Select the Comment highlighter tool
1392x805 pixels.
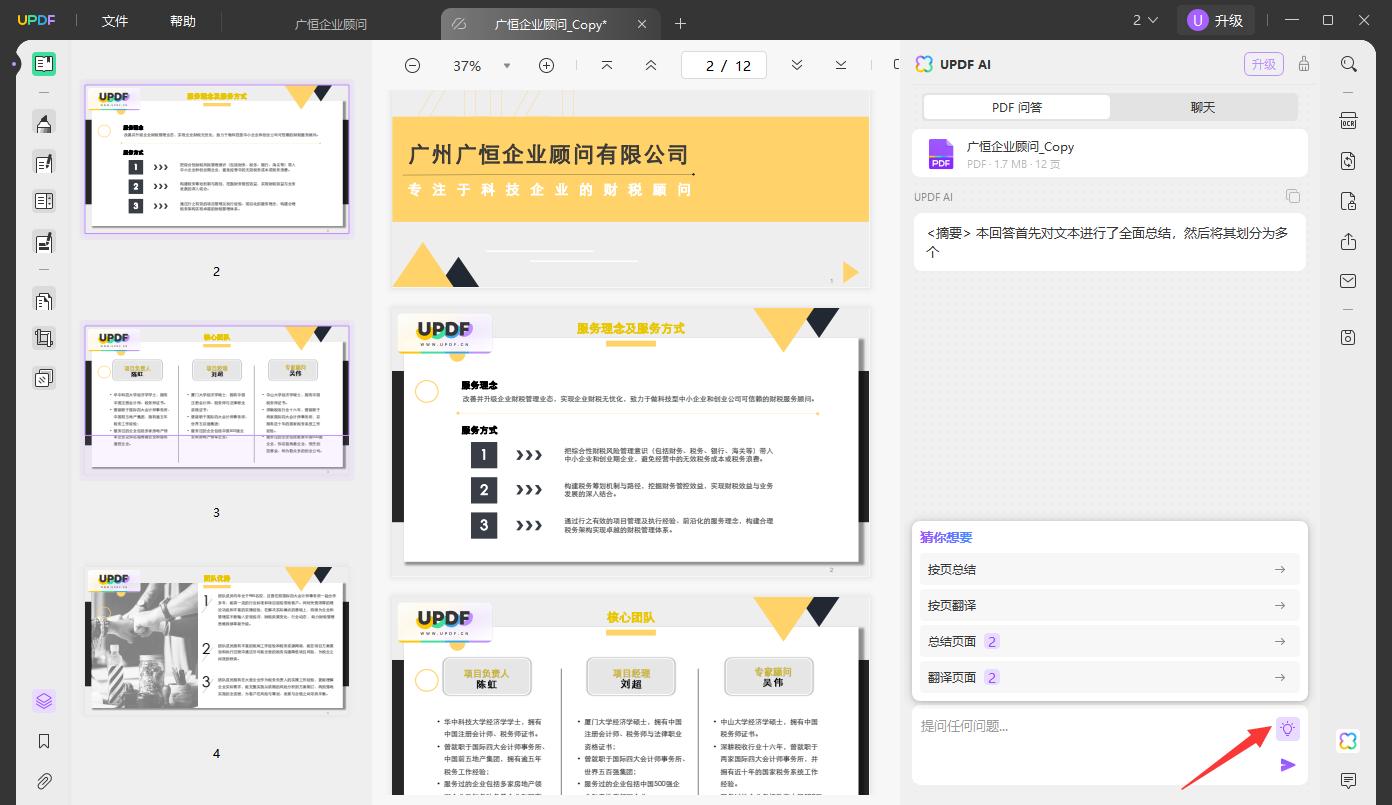pyautogui.click(x=43, y=123)
